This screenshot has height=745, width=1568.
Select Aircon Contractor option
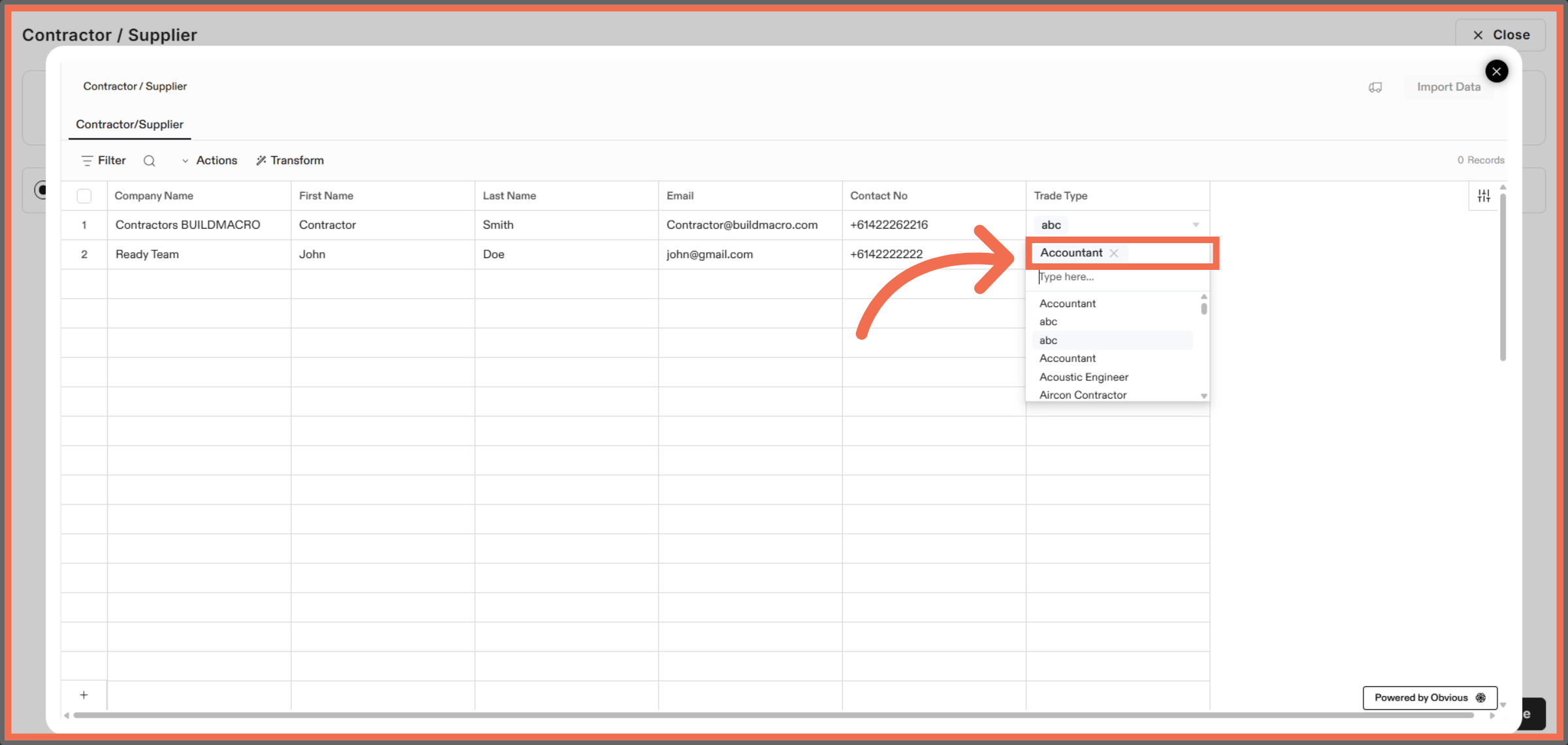[1083, 395]
